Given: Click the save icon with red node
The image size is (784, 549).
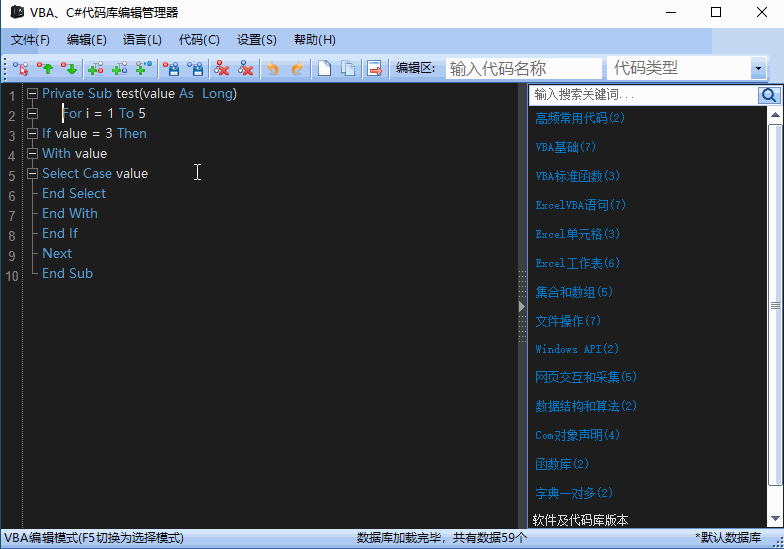Looking at the screenshot, I should click(172, 68).
